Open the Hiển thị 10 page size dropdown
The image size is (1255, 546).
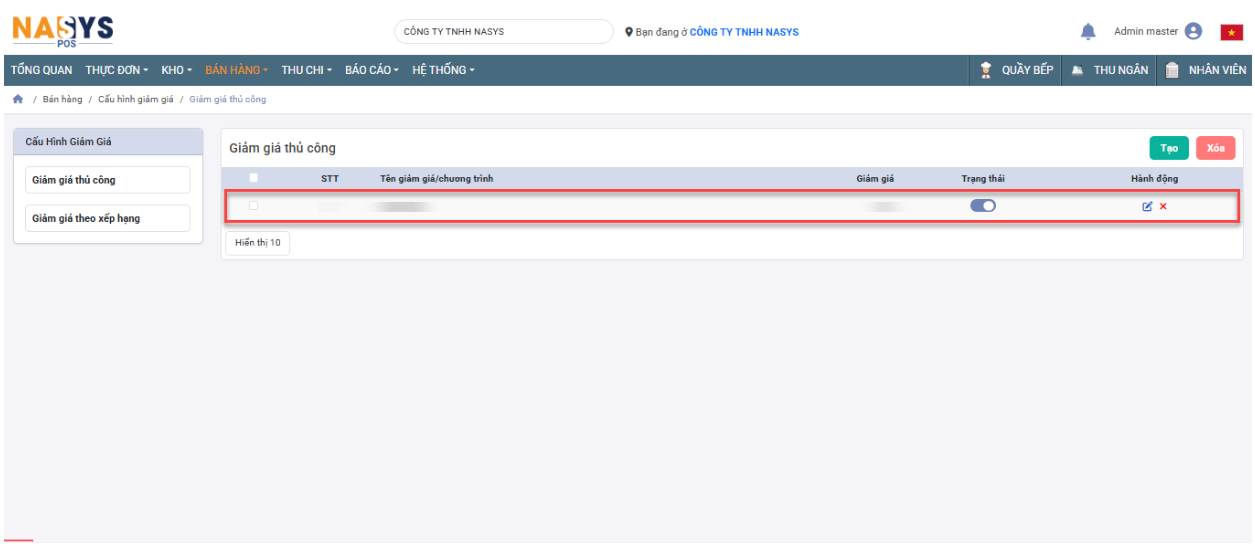pyautogui.click(x=257, y=243)
